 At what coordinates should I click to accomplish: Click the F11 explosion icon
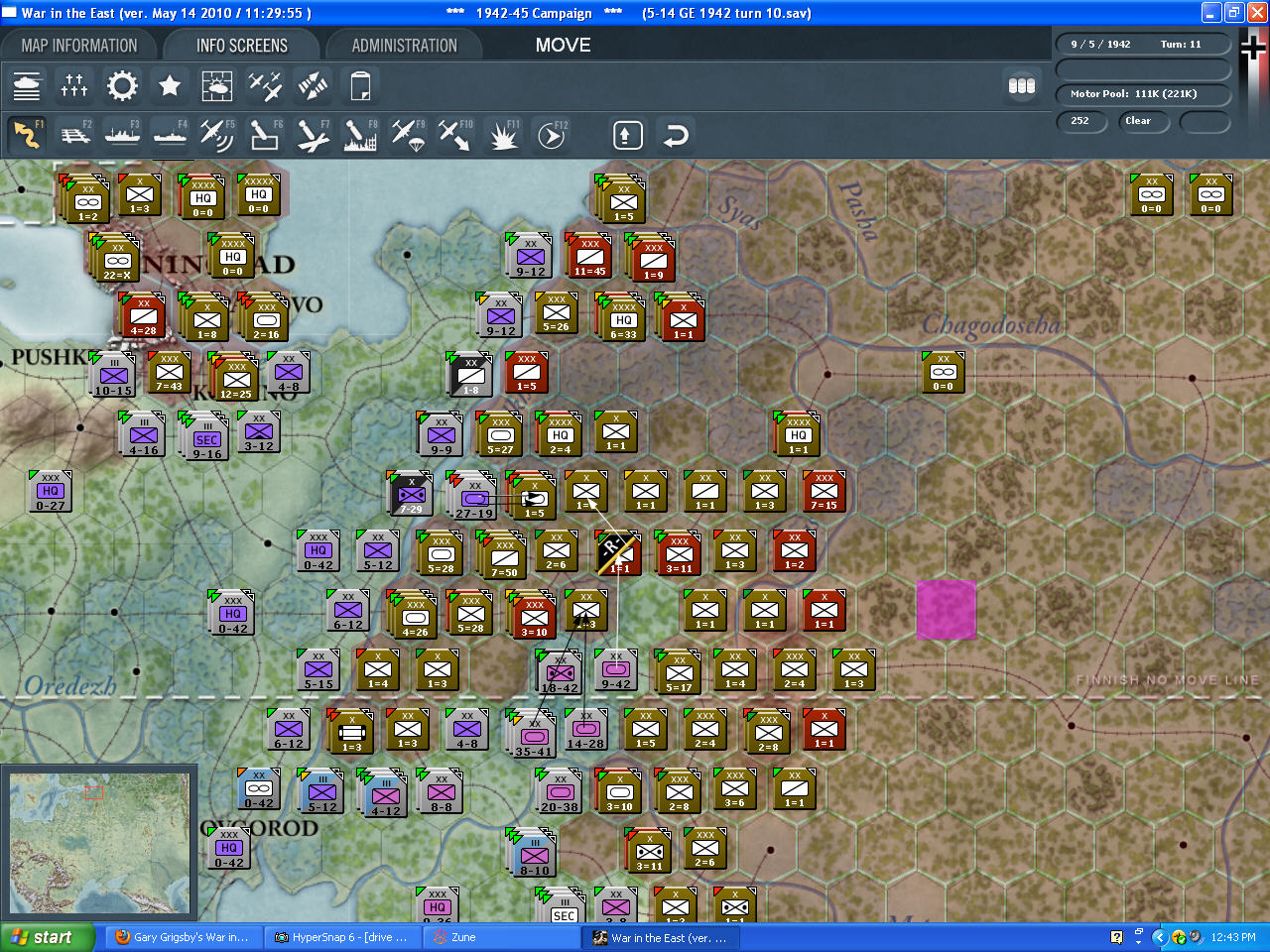click(x=503, y=135)
